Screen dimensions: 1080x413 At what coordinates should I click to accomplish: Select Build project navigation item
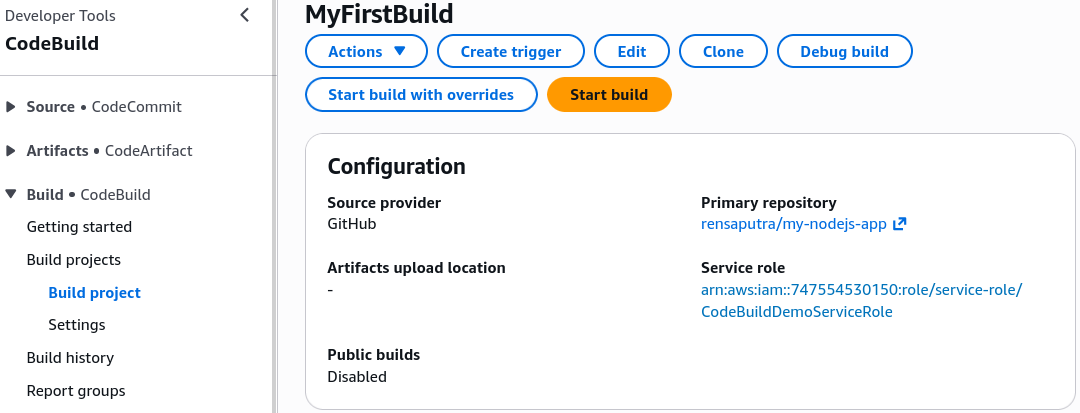point(94,293)
